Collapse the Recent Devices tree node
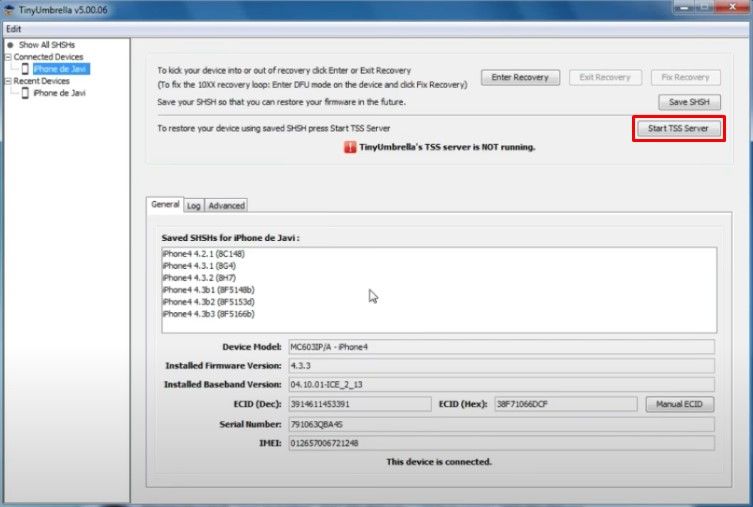Image resolution: width=753 pixels, height=507 pixels. (x=8, y=81)
